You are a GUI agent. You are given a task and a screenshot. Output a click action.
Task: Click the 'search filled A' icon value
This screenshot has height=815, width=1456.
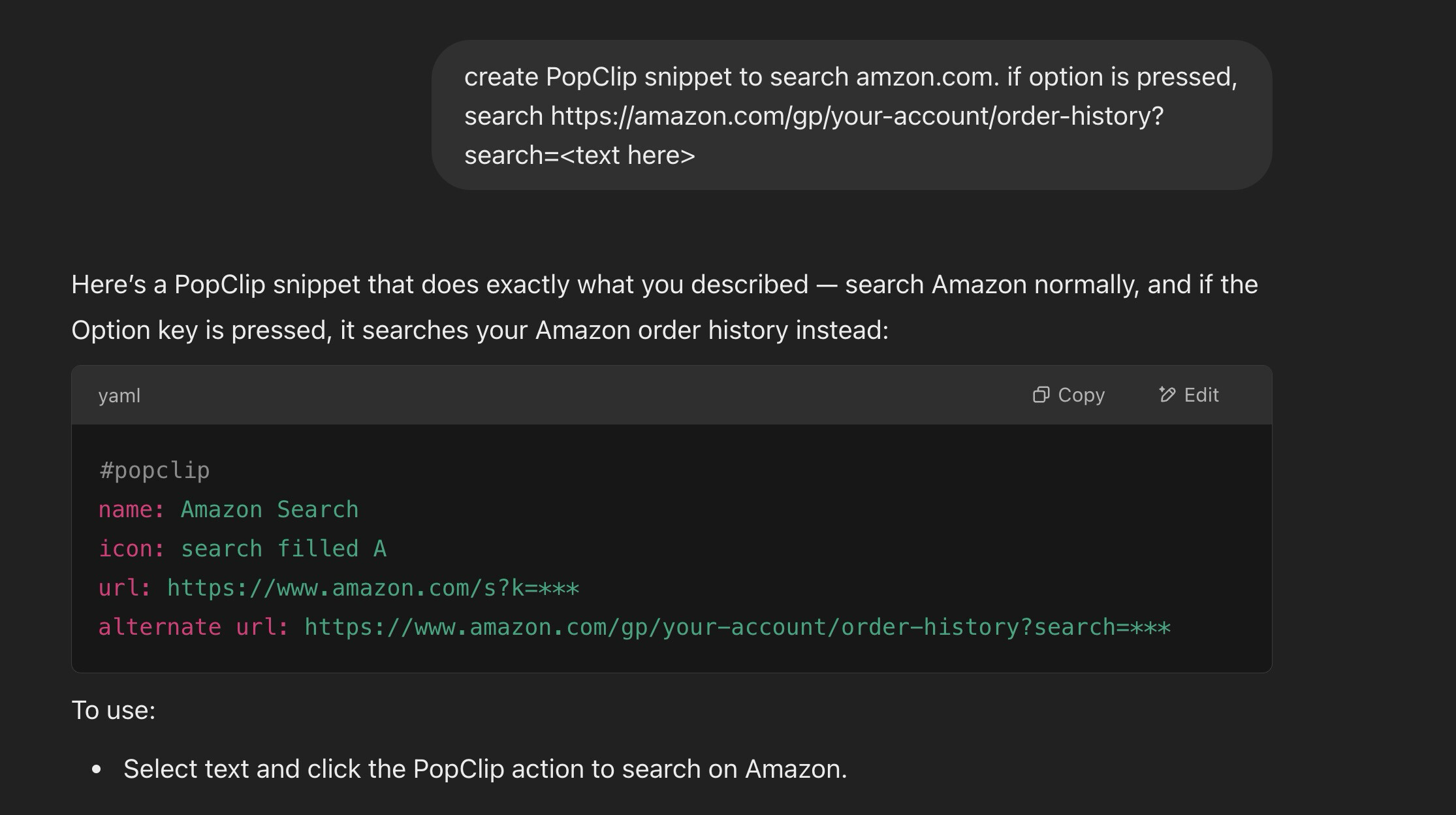tap(284, 549)
